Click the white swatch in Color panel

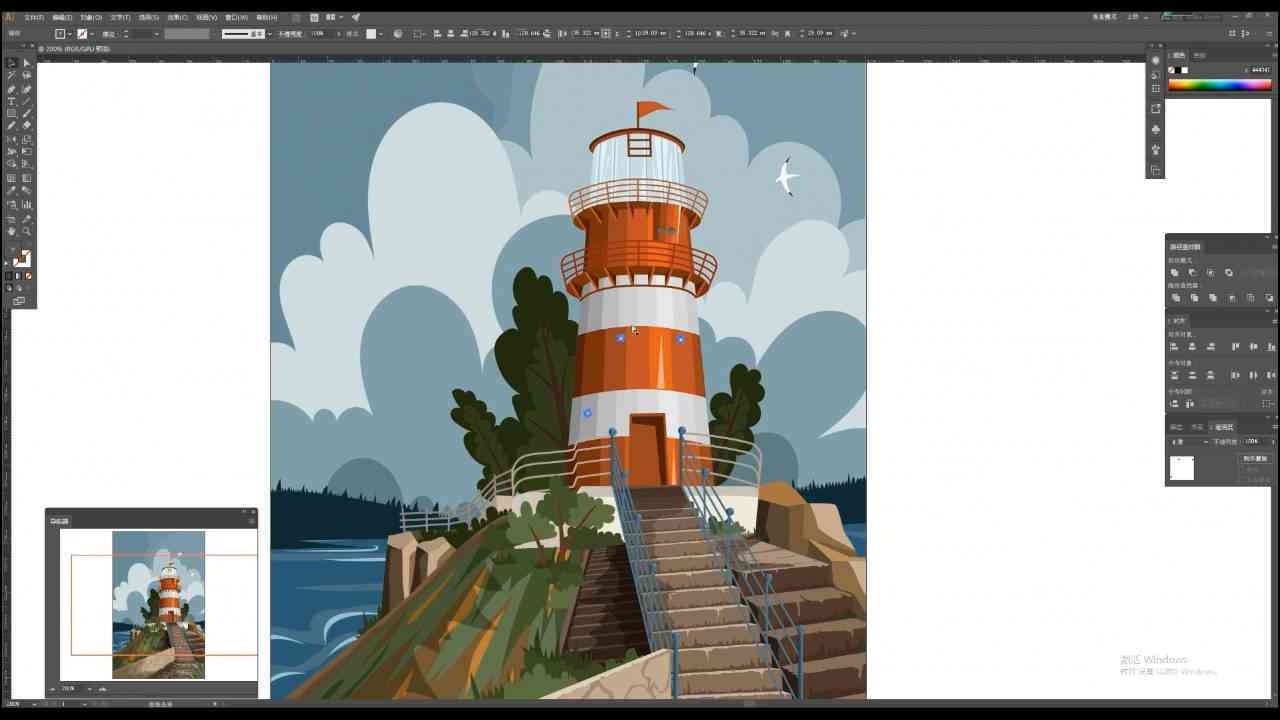[1185, 70]
